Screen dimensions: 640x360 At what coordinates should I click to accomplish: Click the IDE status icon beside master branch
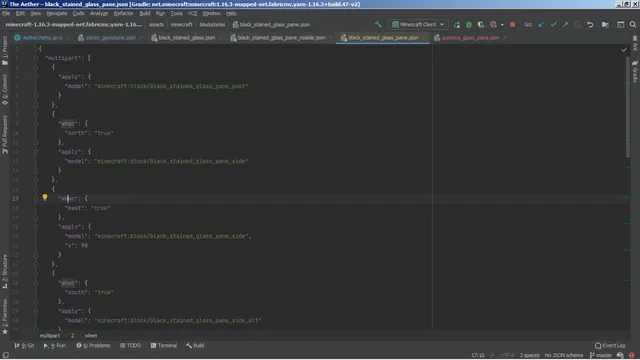pos(620,355)
